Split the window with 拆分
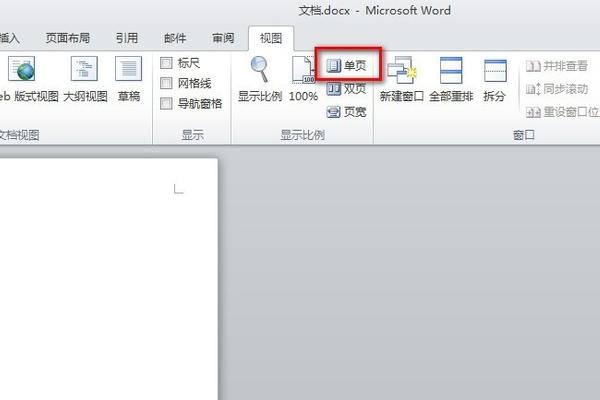This screenshot has height=400, width=600. click(494, 80)
